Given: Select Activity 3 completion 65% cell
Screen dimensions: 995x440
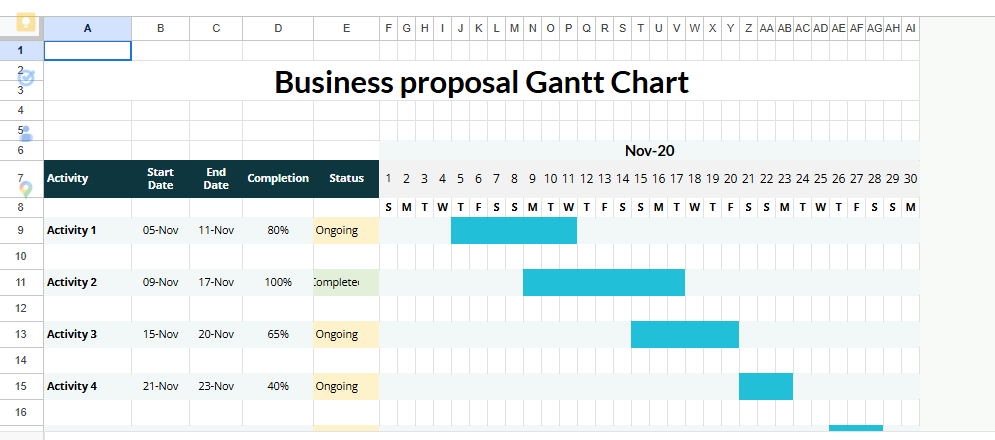Looking at the screenshot, I should pyautogui.click(x=278, y=334).
